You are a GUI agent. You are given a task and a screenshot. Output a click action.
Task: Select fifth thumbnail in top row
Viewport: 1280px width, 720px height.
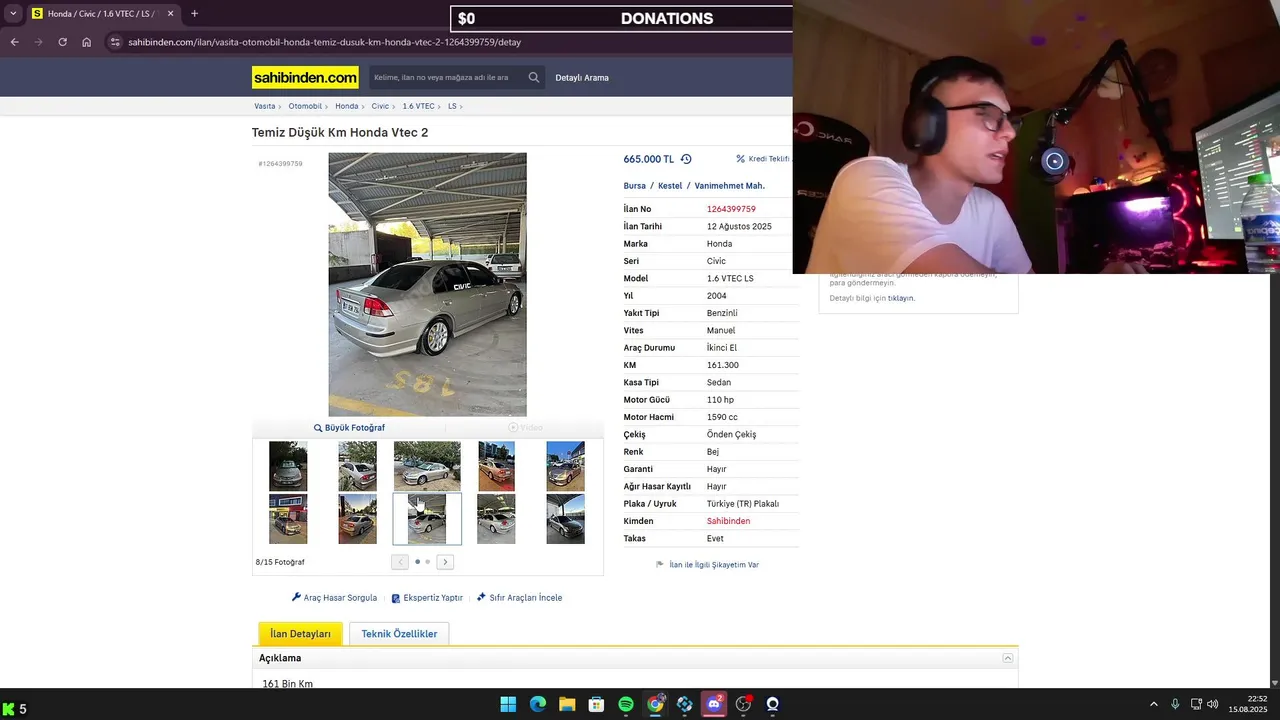[565, 466]
